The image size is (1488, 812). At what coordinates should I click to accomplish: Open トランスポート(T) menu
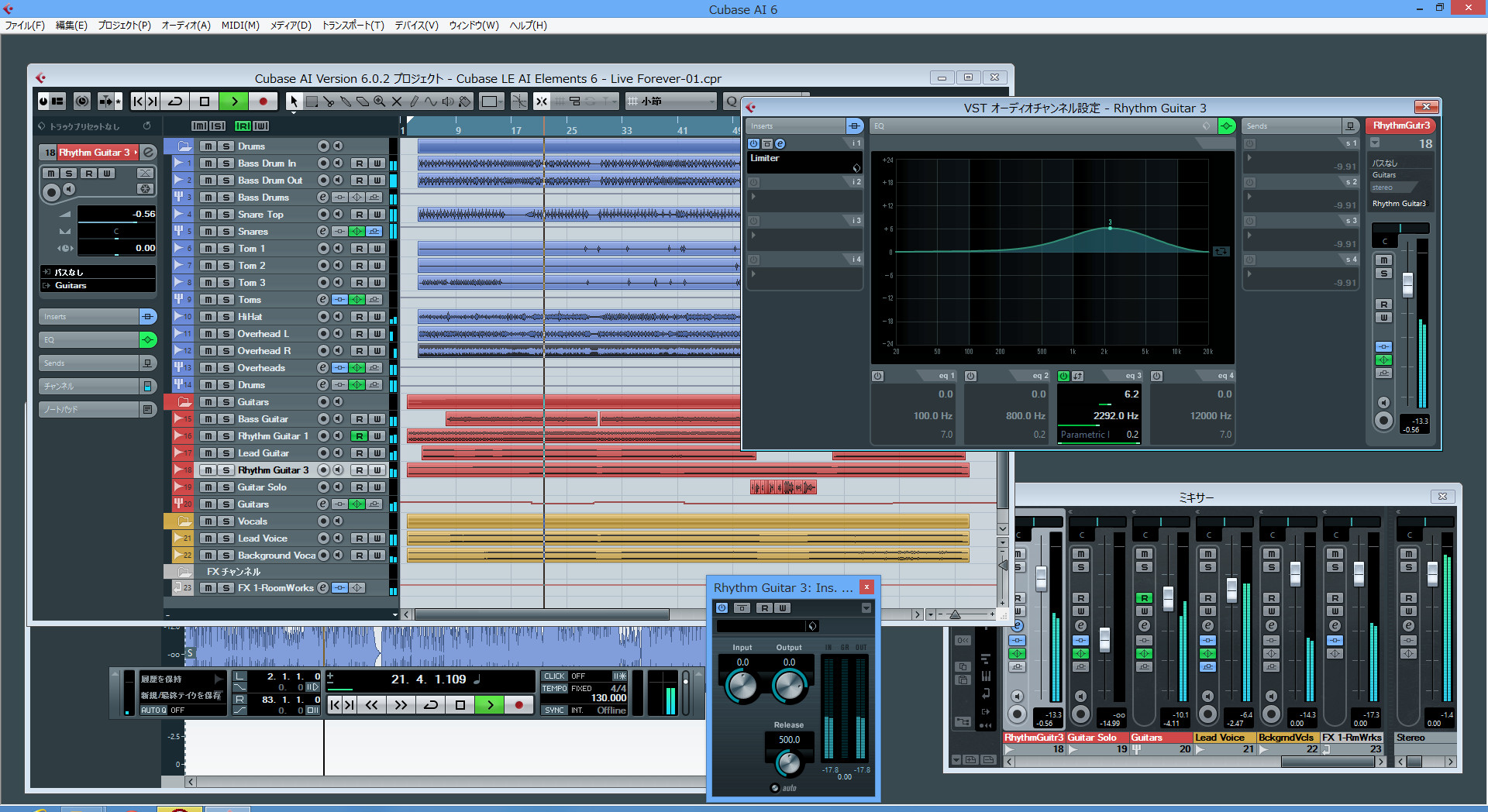coord(353,26)
